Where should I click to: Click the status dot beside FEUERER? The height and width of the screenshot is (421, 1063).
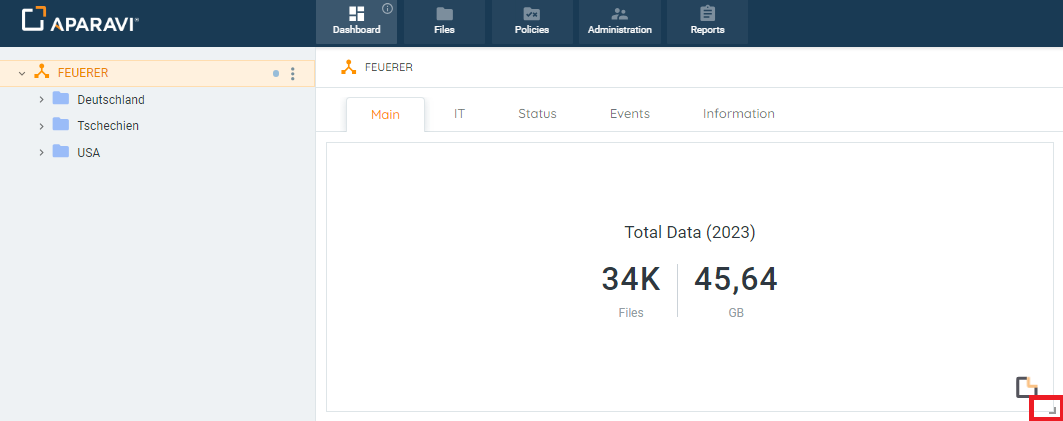pos(276,73)
